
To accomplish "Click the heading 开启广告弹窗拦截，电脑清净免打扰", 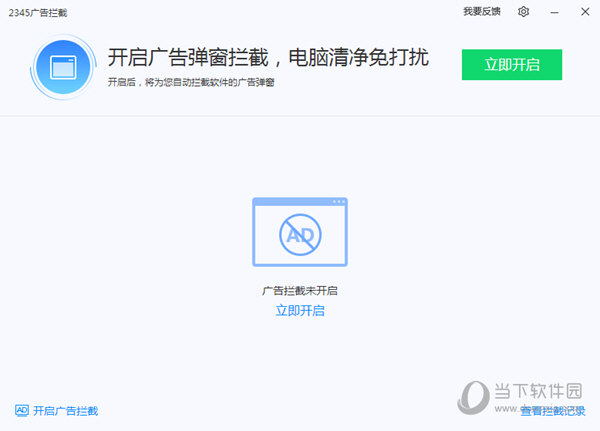I will point(268,57).
